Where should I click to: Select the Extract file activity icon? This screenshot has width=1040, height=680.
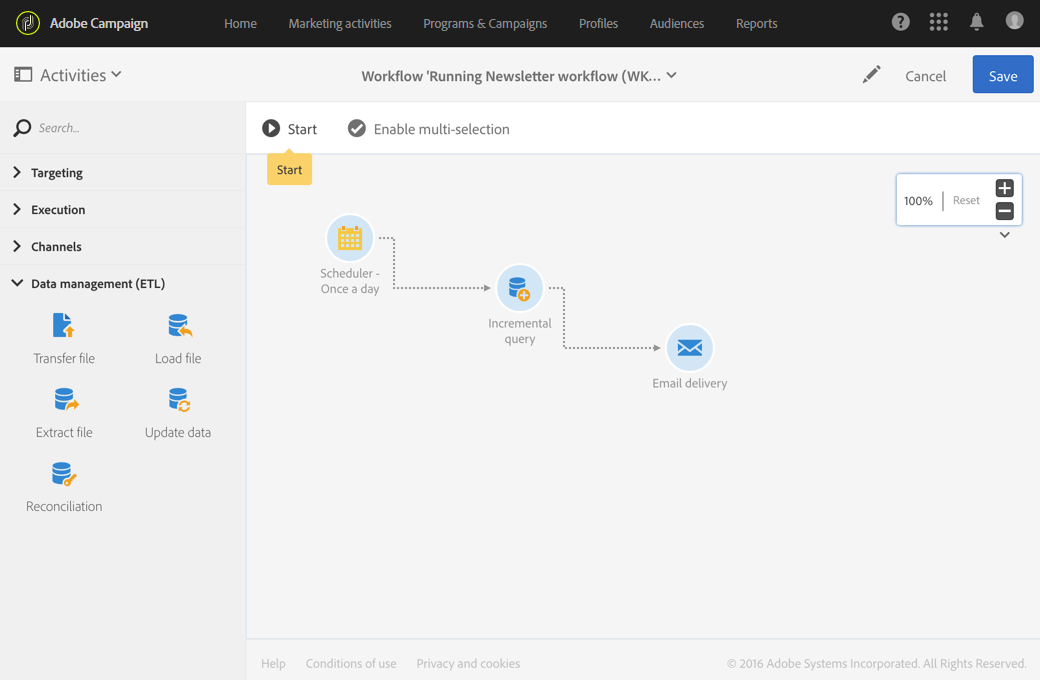[x=64, y=399]
